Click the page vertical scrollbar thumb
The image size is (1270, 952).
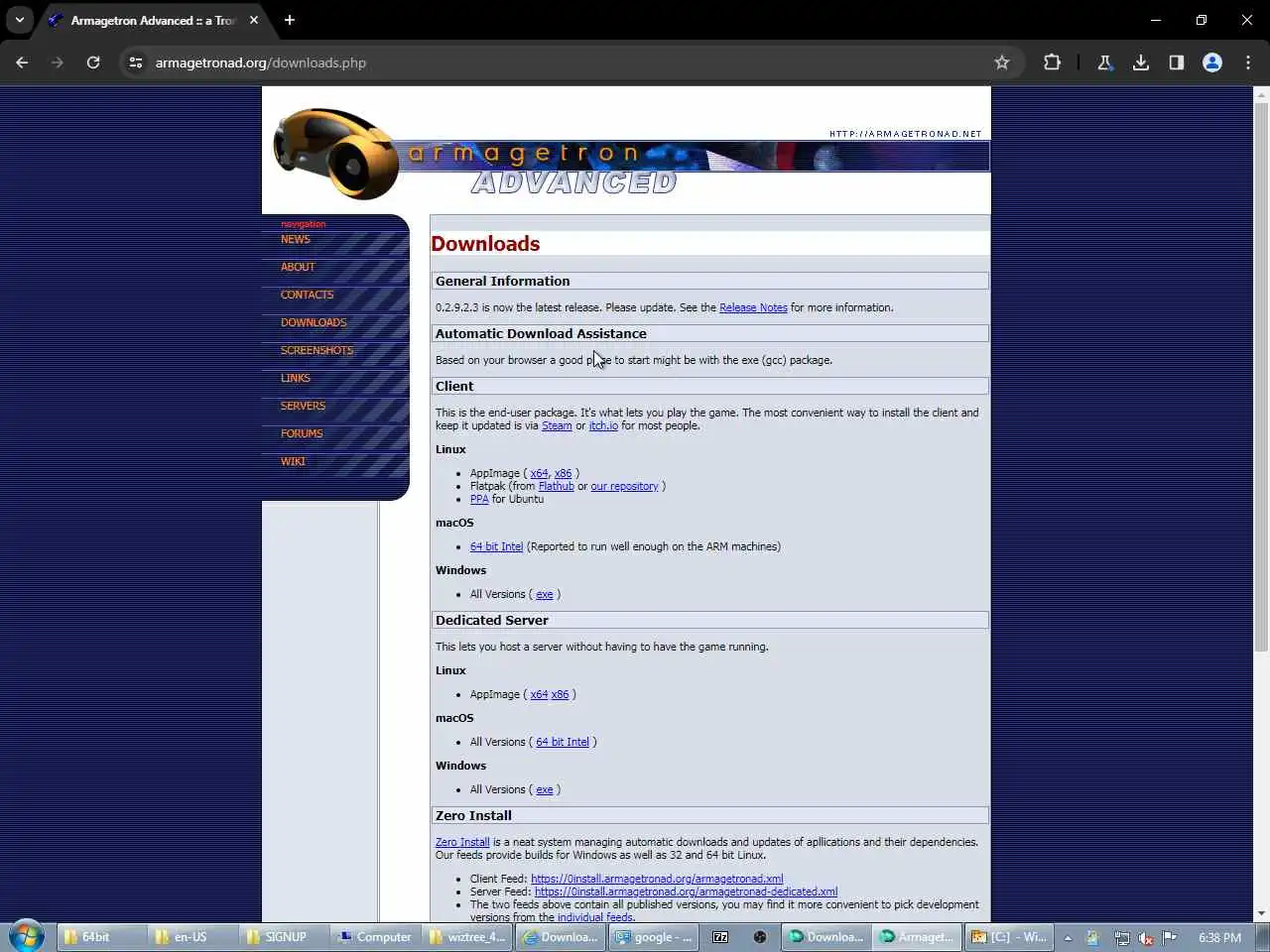point(1261,377)
